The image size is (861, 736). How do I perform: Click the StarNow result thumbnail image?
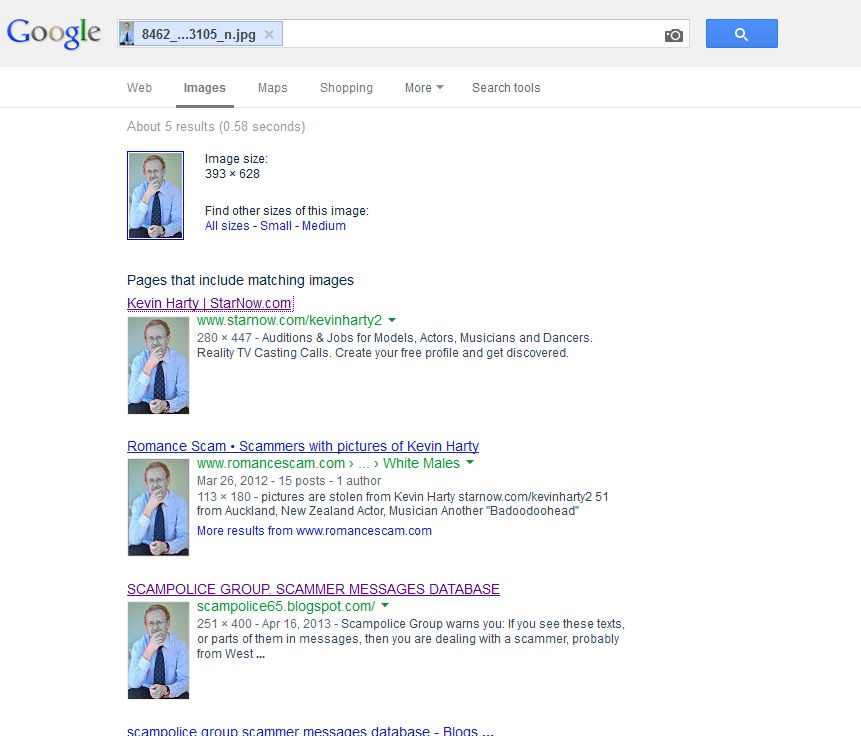158,365
